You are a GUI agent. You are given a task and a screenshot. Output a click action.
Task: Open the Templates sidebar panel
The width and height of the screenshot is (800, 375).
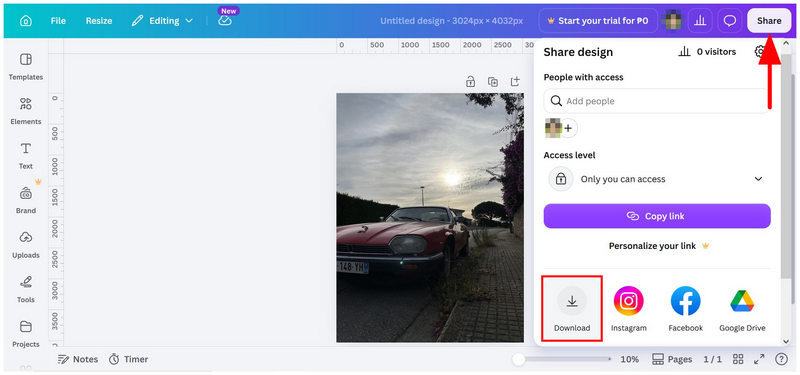pos(26,66)
